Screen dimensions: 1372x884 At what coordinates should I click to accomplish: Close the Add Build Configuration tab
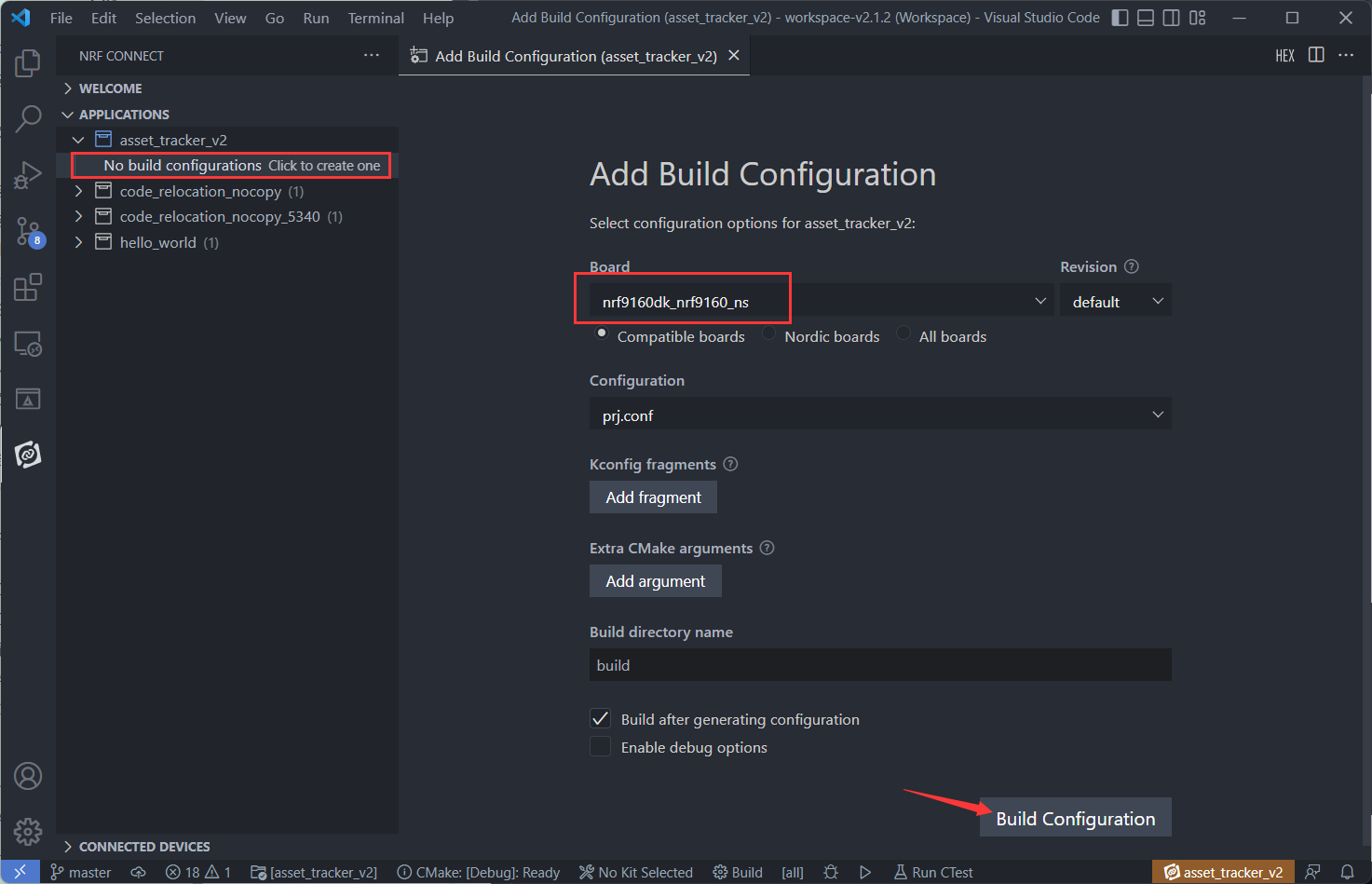[734, 55]
